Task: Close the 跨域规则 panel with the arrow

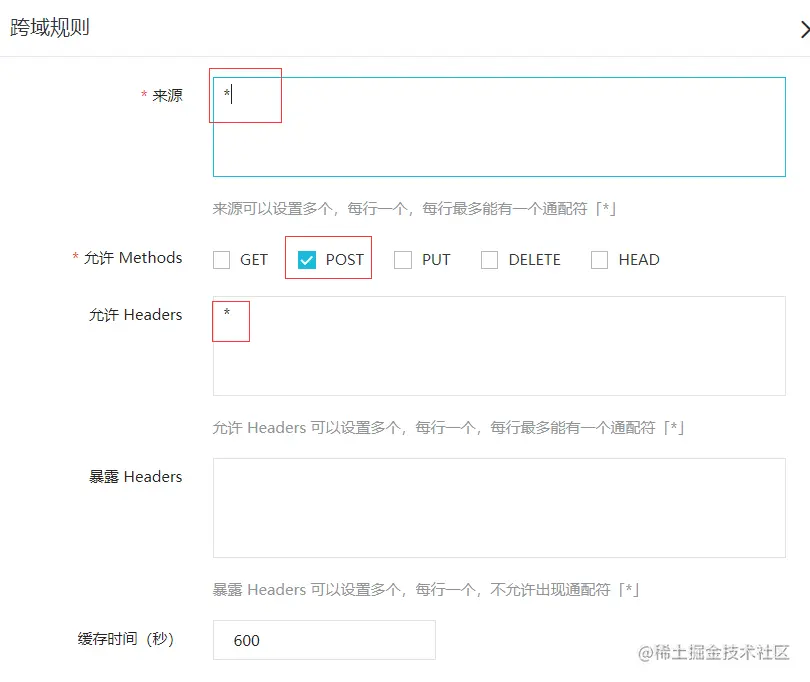Action: pyautogui.click(x=804, y=29)
